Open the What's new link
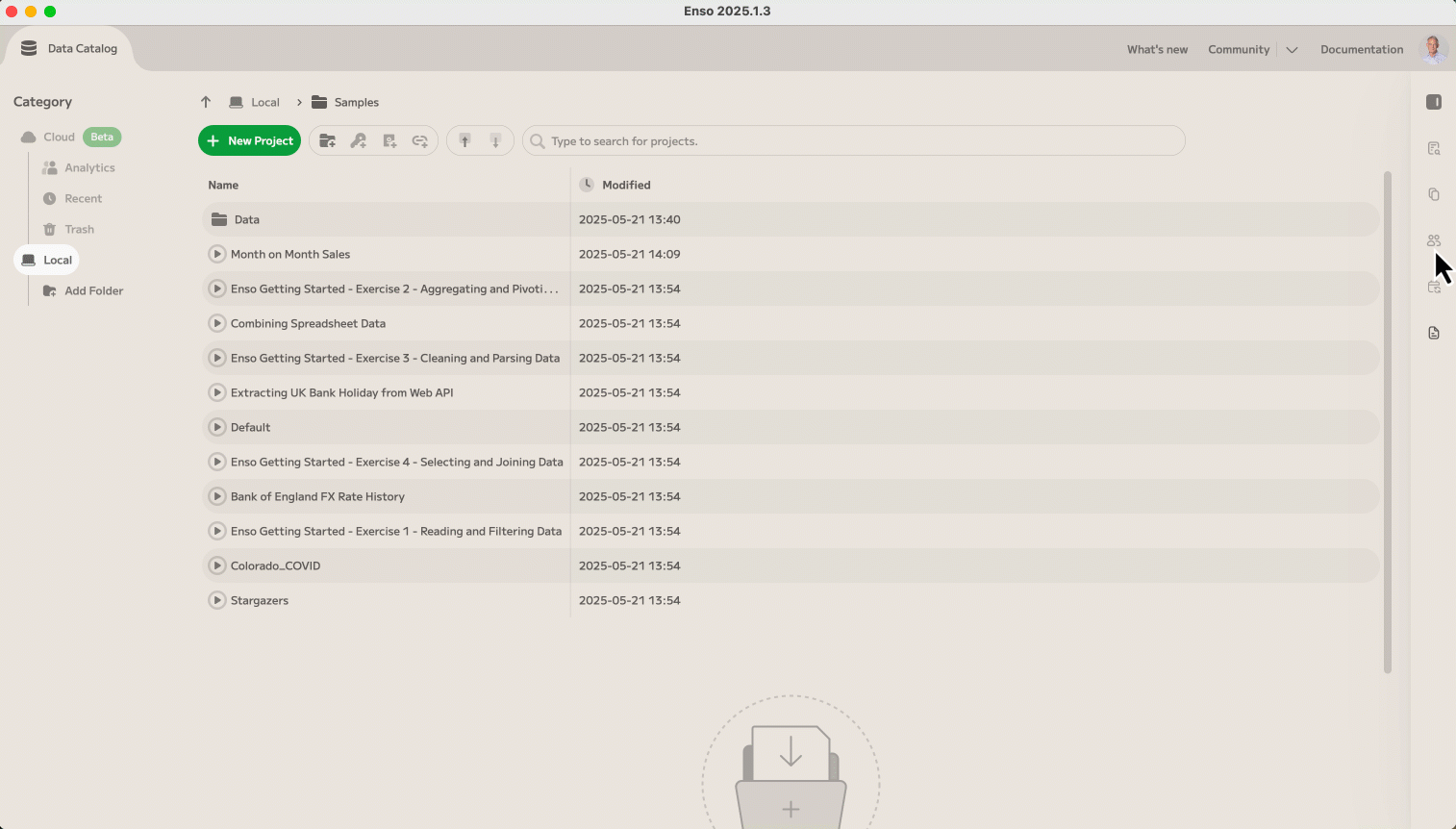 pos(1157,49)
